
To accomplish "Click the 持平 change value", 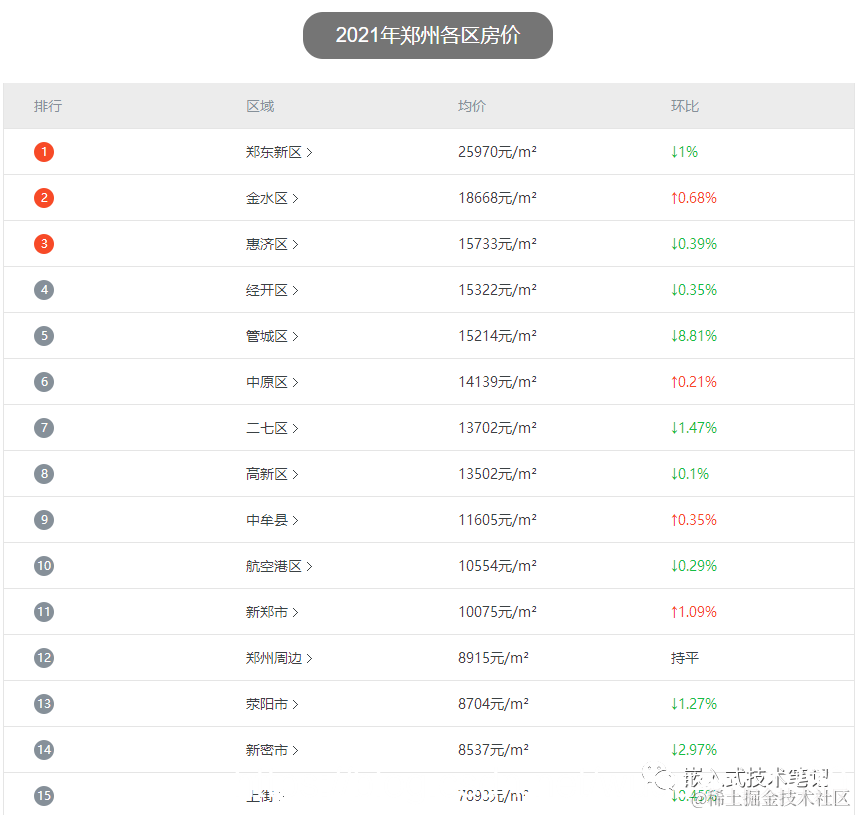I will coord(685,658).
